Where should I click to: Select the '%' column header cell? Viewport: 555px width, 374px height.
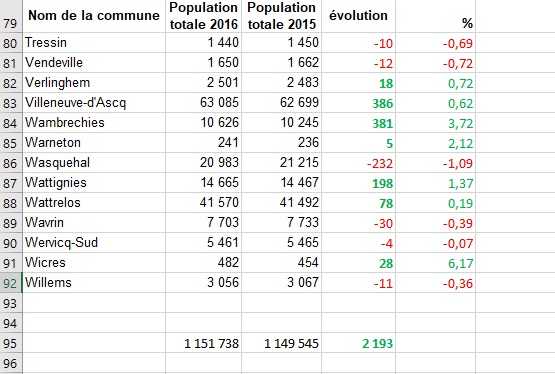[435, 16]
